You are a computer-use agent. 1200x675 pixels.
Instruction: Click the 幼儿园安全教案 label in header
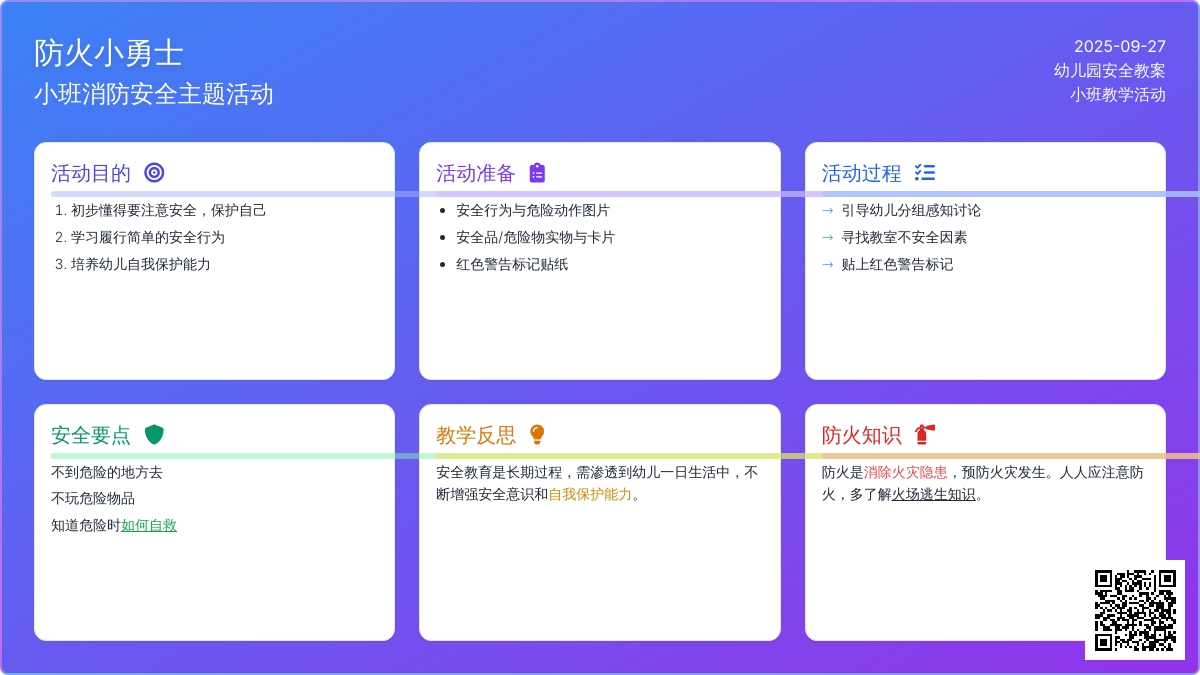click(1109, 71)
